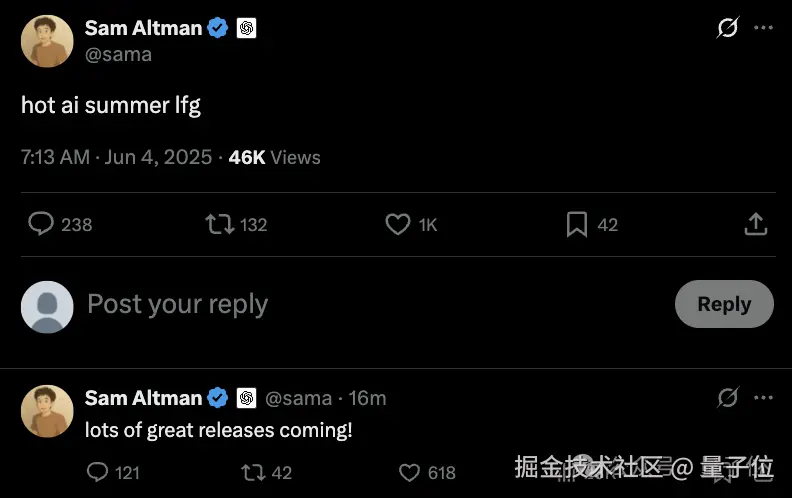Open Sam Altman's avatar on main post

click(x=47, y=41)
